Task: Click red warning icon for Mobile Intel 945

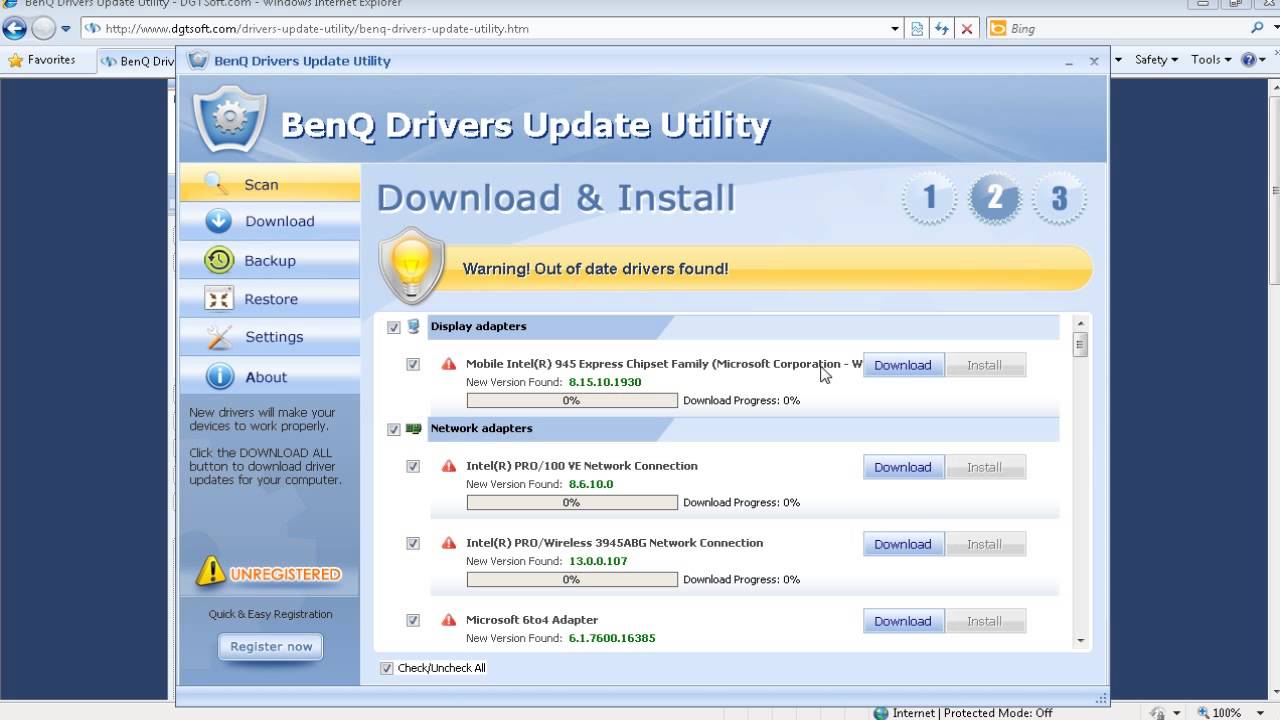Action: tap(448, 364)
